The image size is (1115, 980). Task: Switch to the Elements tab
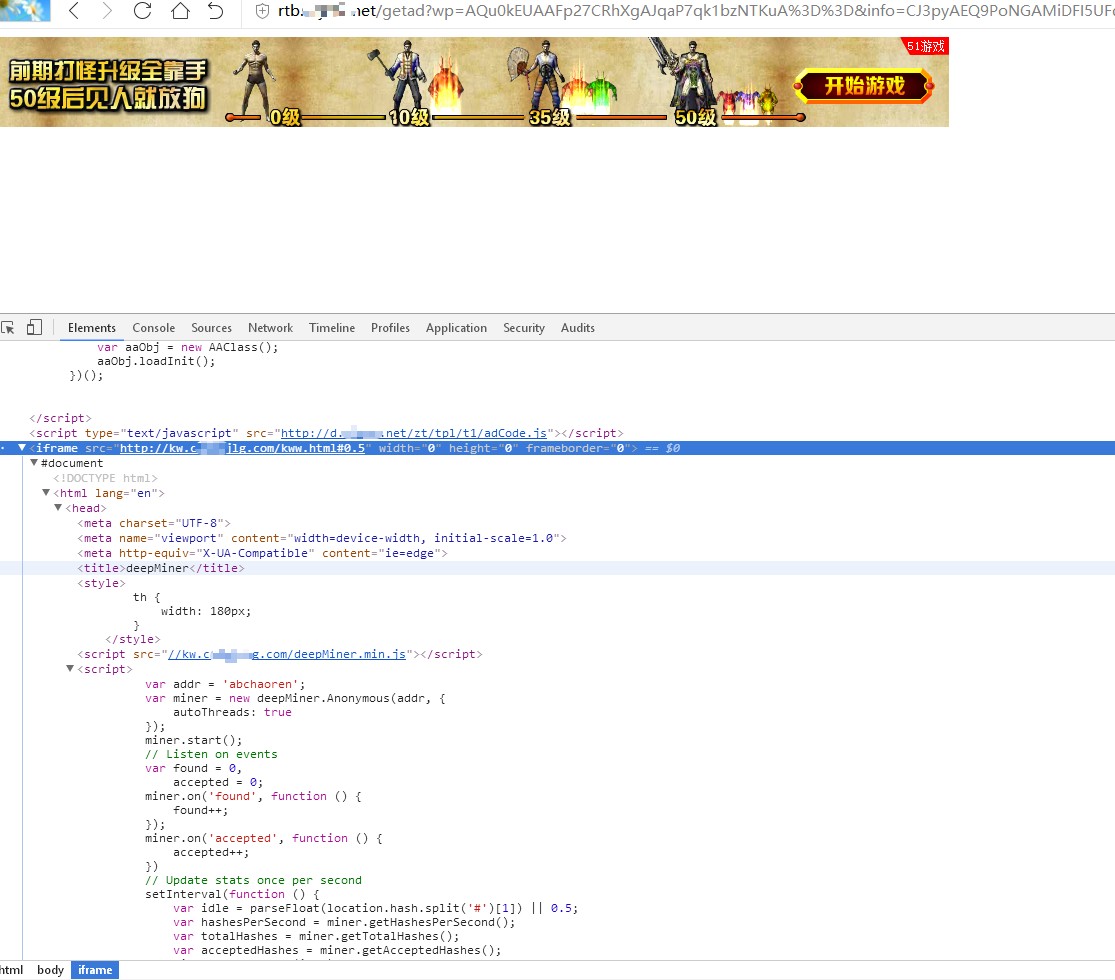[x=92, y=328]
